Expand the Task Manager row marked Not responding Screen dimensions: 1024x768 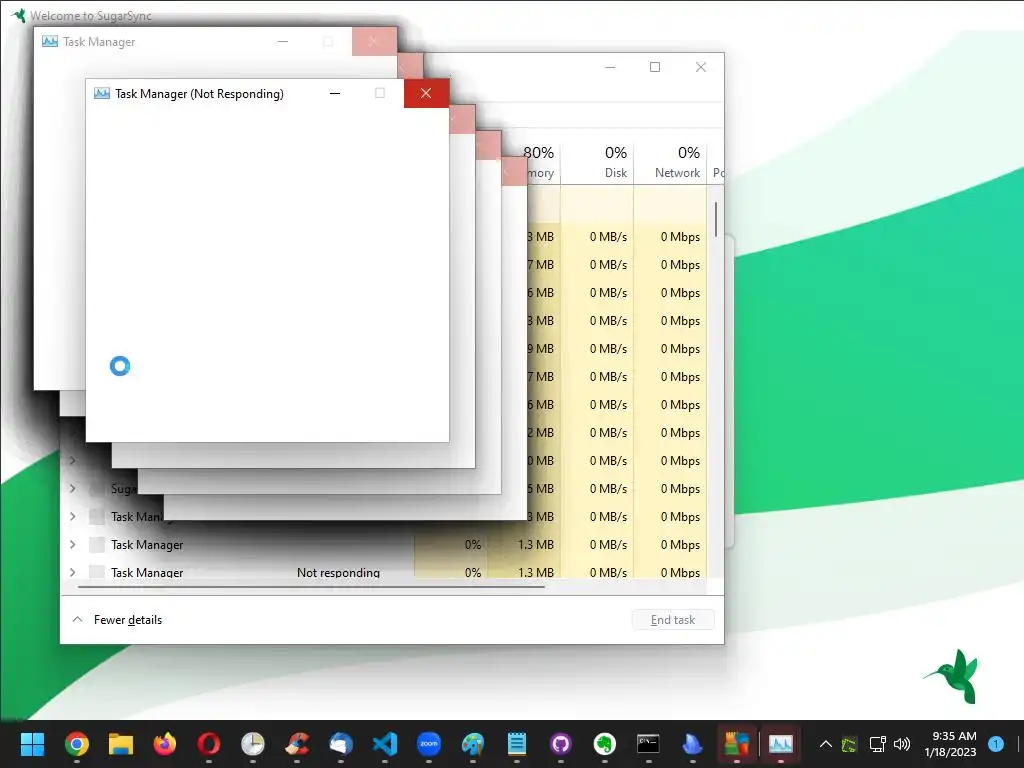(x=72, y=572)
